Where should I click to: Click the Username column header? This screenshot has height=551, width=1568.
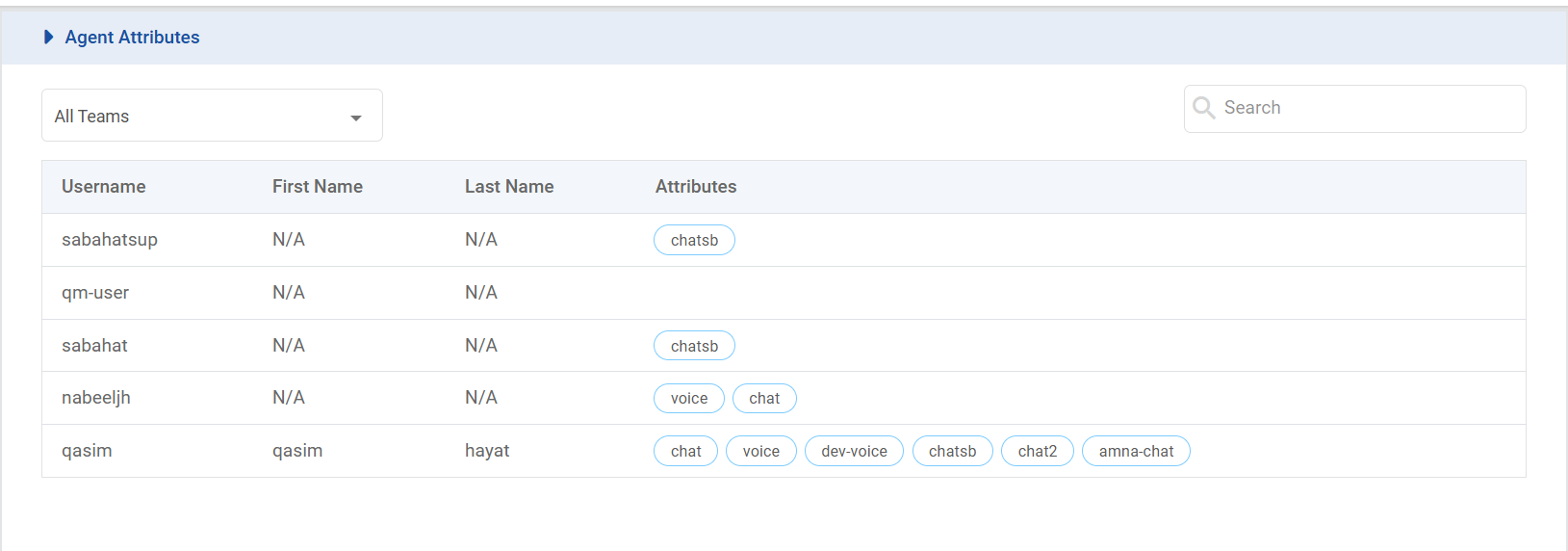104,187
